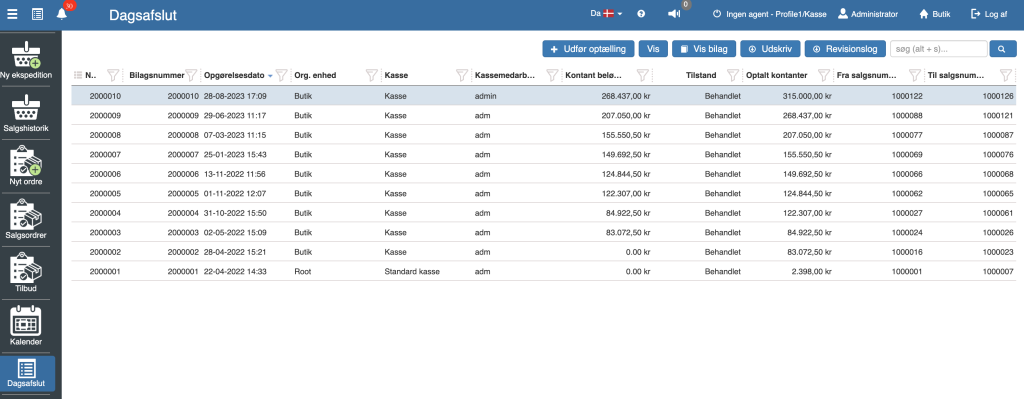This screenshot has width=1024, height=399.
Task: Open filter for Bilagsnummer column
Action: point(191,75)
